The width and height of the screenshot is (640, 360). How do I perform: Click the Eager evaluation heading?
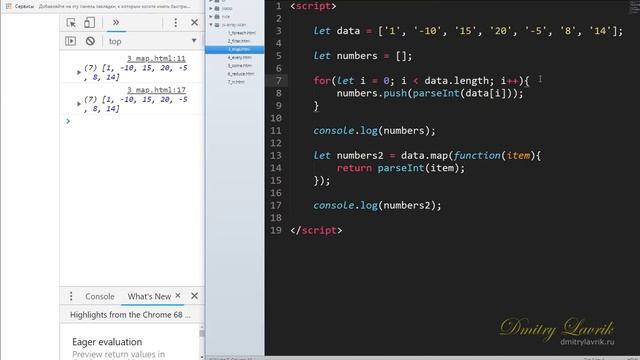click(107, 342)
